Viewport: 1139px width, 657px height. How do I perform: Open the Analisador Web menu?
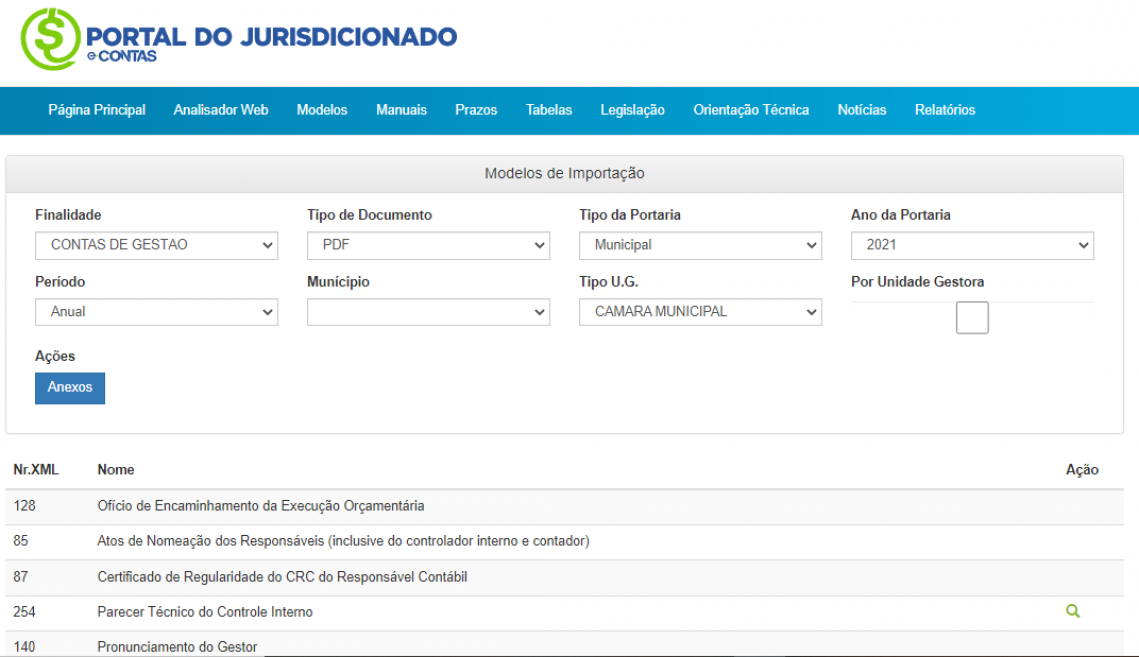pos(221,110)
